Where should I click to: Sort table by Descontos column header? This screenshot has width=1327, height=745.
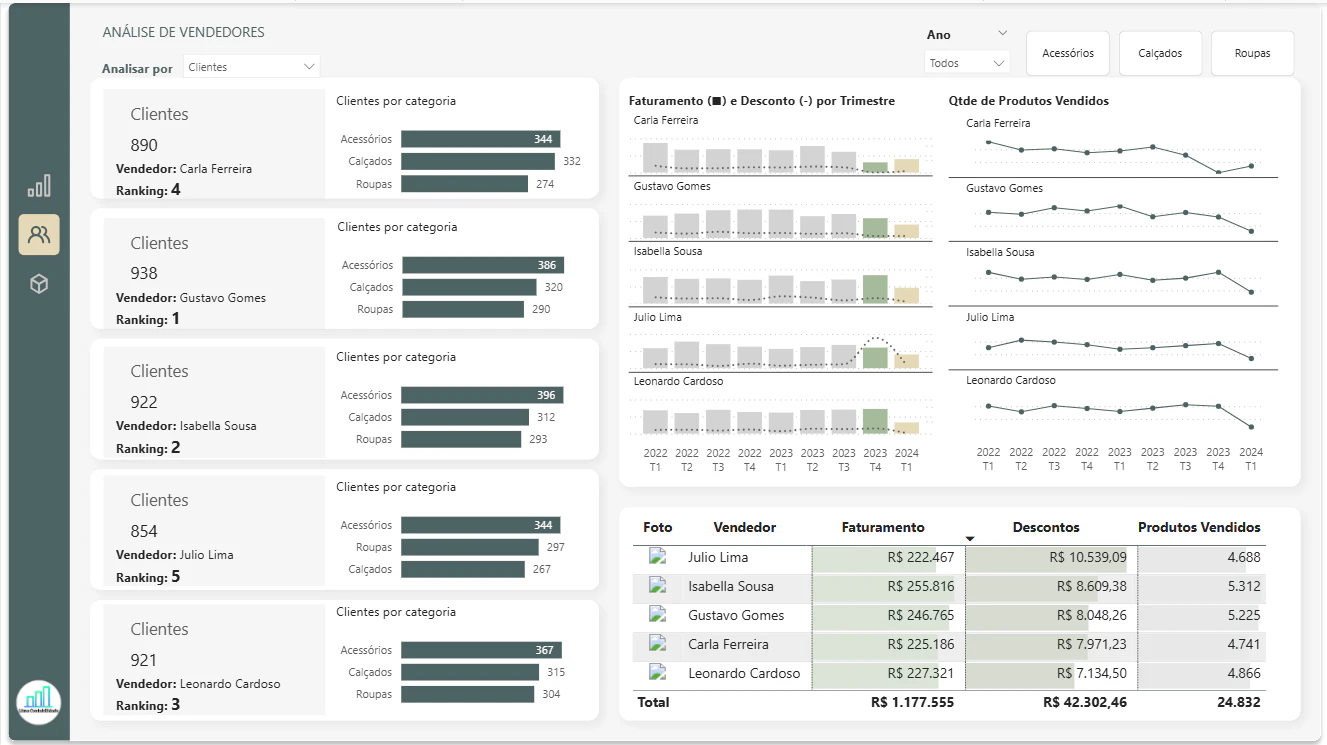[1046, 527]
